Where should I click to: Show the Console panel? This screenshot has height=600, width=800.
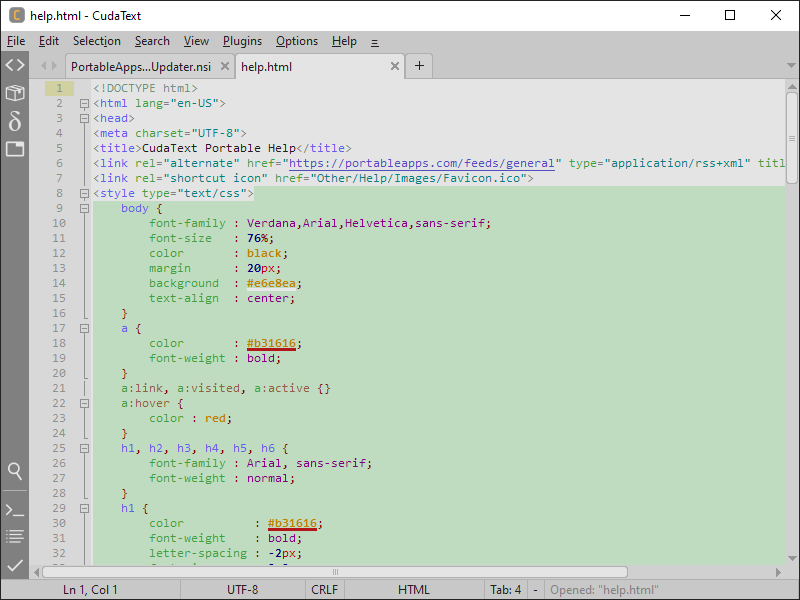15,510
